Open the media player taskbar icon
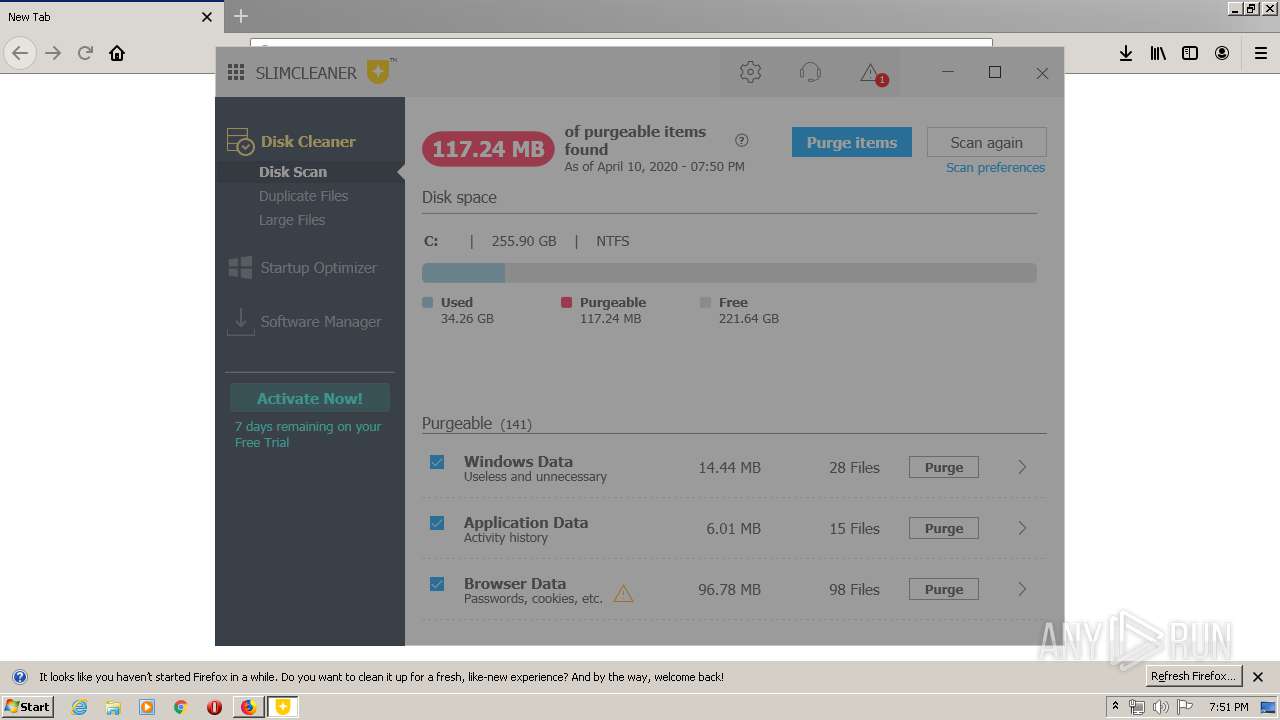Viewport: 1280px width, 720px height. click(147, 707)
